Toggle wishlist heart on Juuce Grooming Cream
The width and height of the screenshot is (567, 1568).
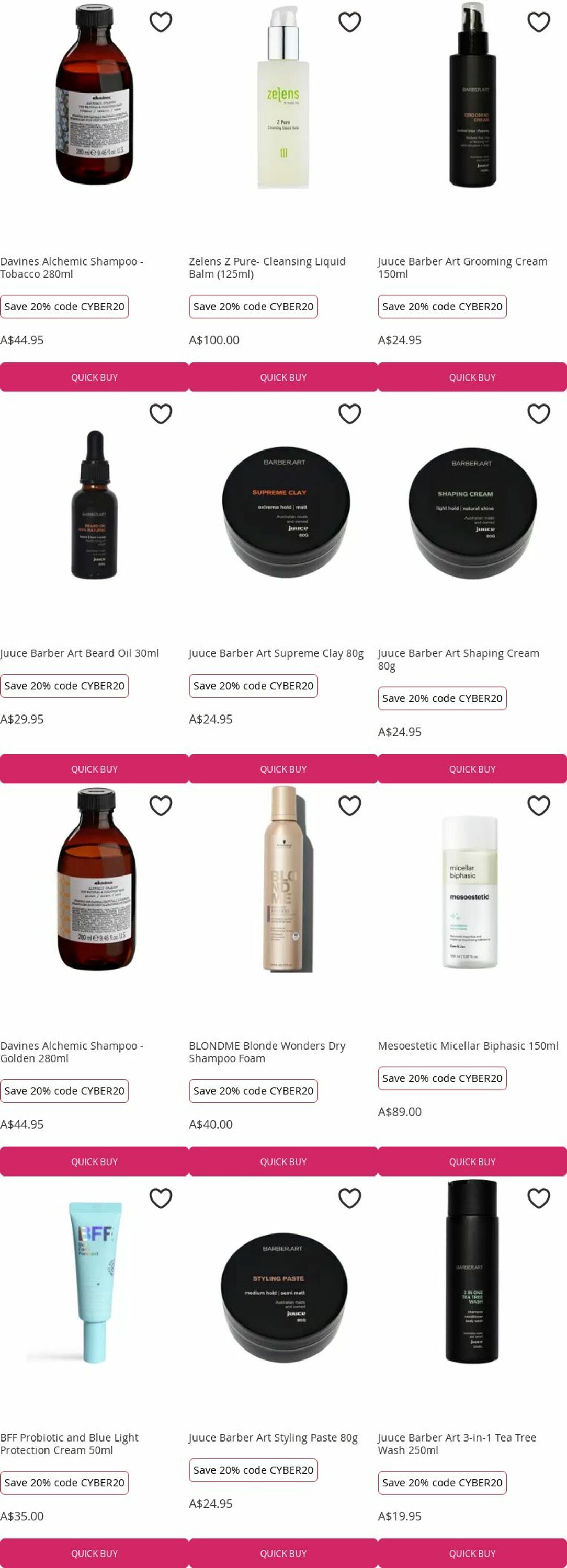pyautogui.click(x=538, y=22)
